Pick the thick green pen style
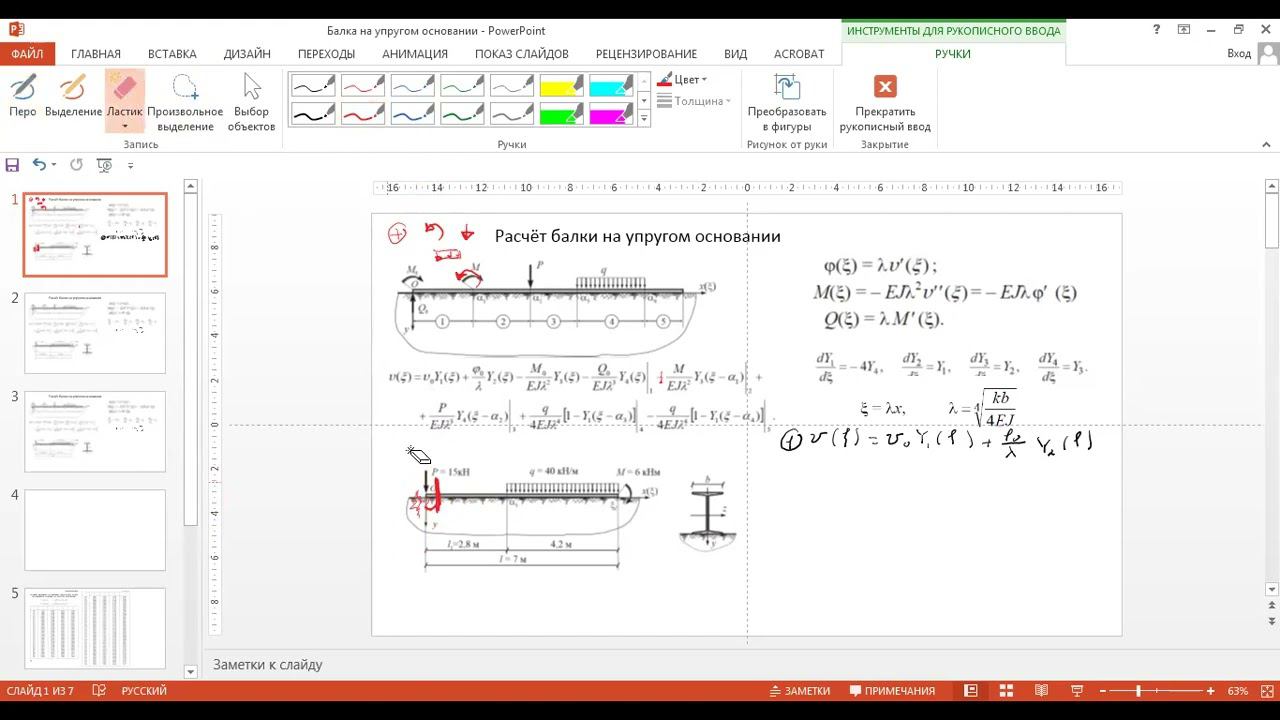Screen dimensions: 1280x720 click(462, 114)
